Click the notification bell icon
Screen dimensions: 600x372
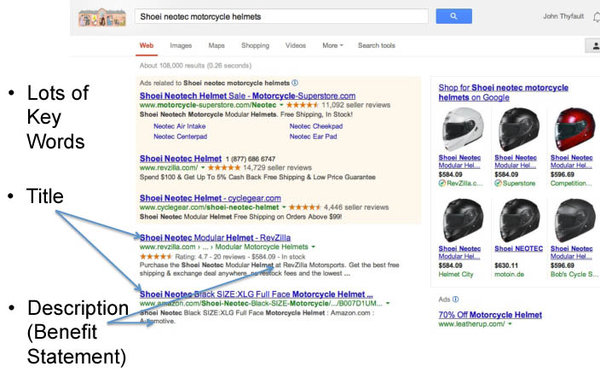click(x=597, y=17)
